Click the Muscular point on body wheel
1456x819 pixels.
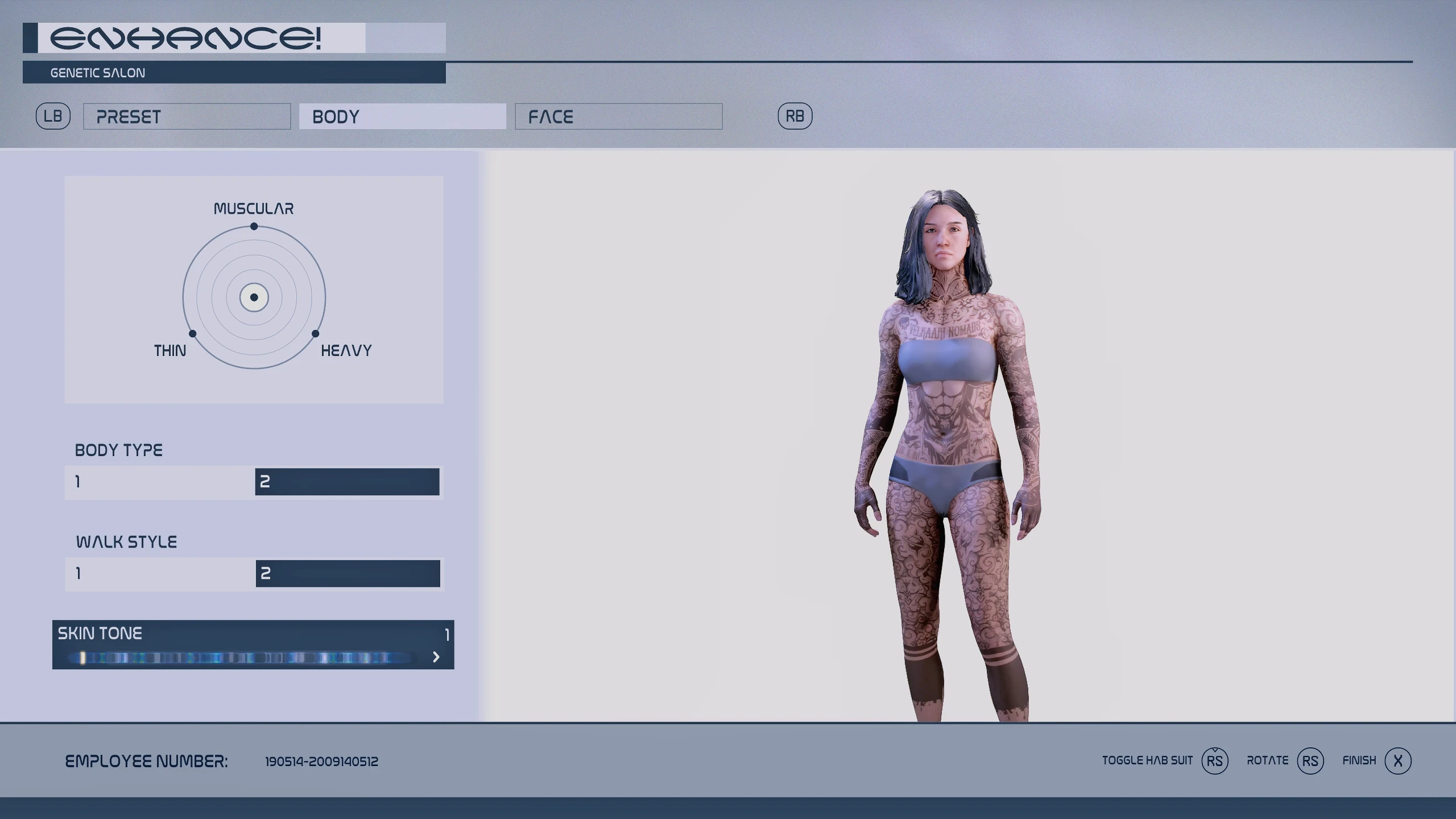point(254,226)
